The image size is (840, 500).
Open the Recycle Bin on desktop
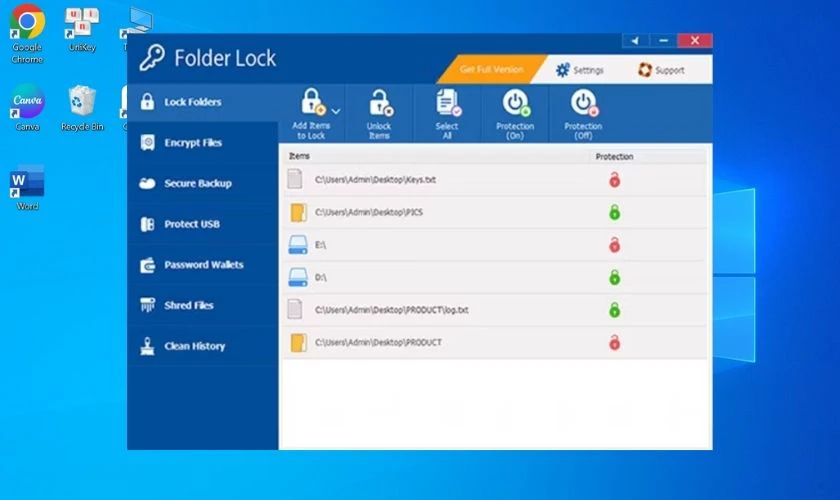point(82,108)
